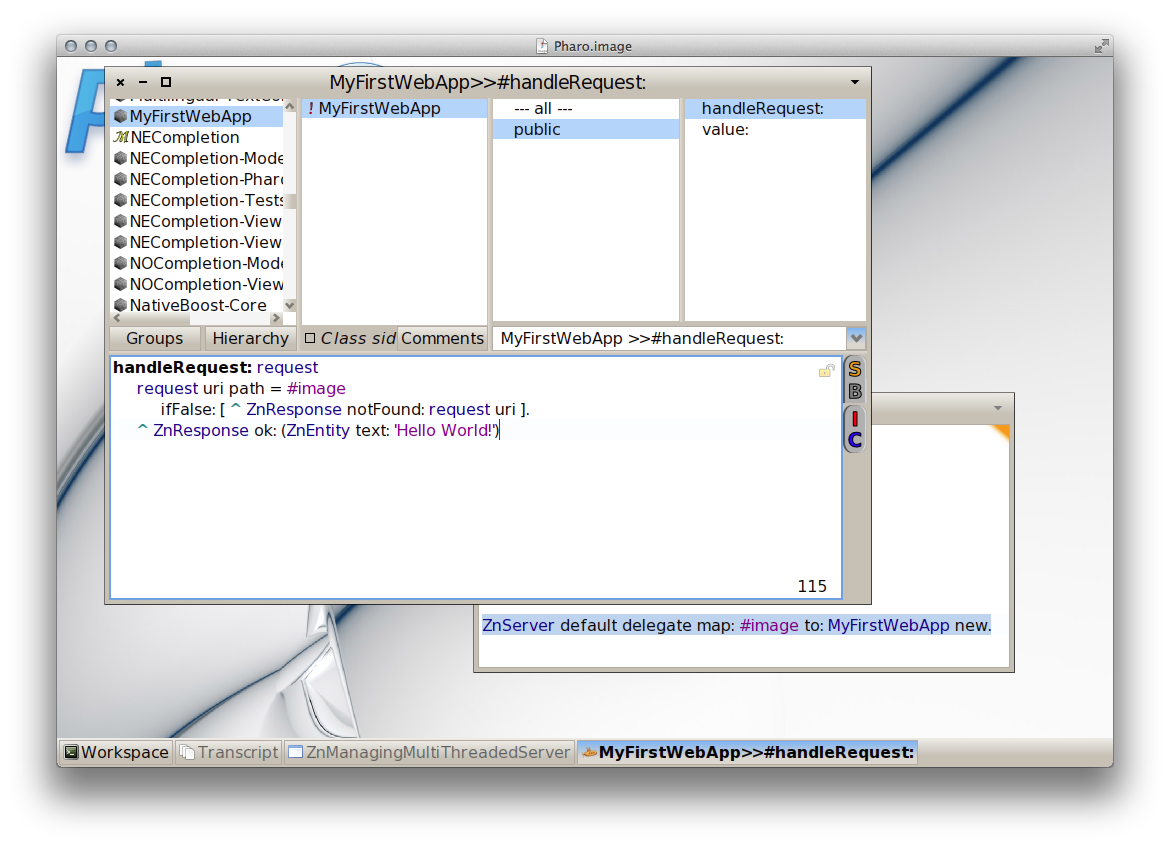Image resolution: width=1170 pixels, height=846 pixels.
Task: Click the NECompletion-Tests package row
Action: (x=196, y=200)
